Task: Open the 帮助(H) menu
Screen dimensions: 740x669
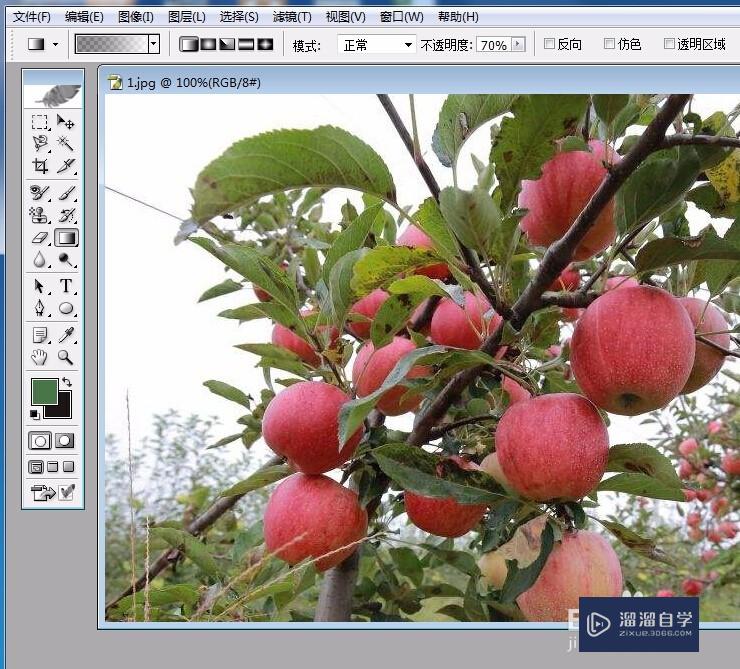Action: click(458, 17)
